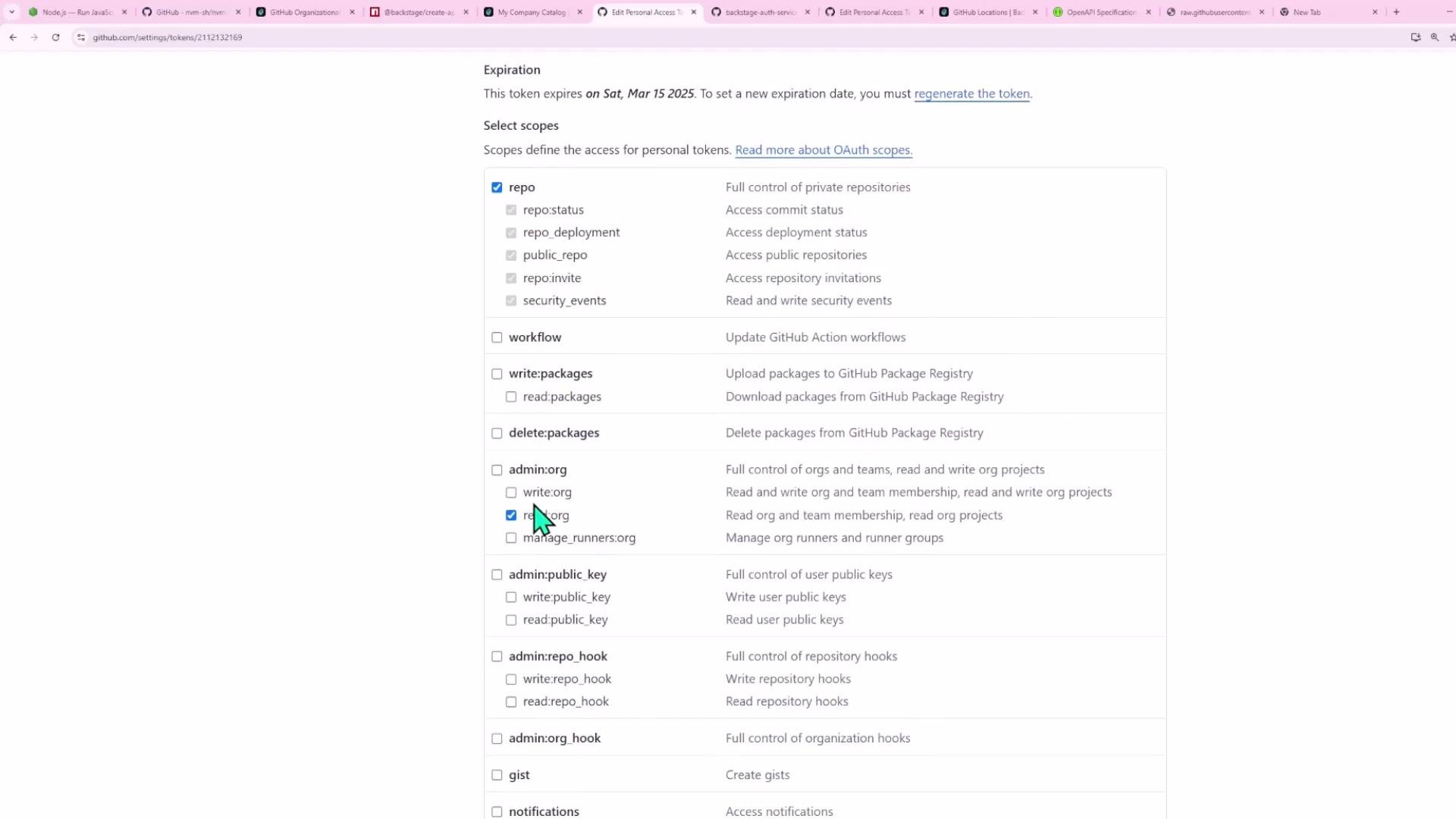Close the backstage-auth-service tab

click(x=807, y=12)
